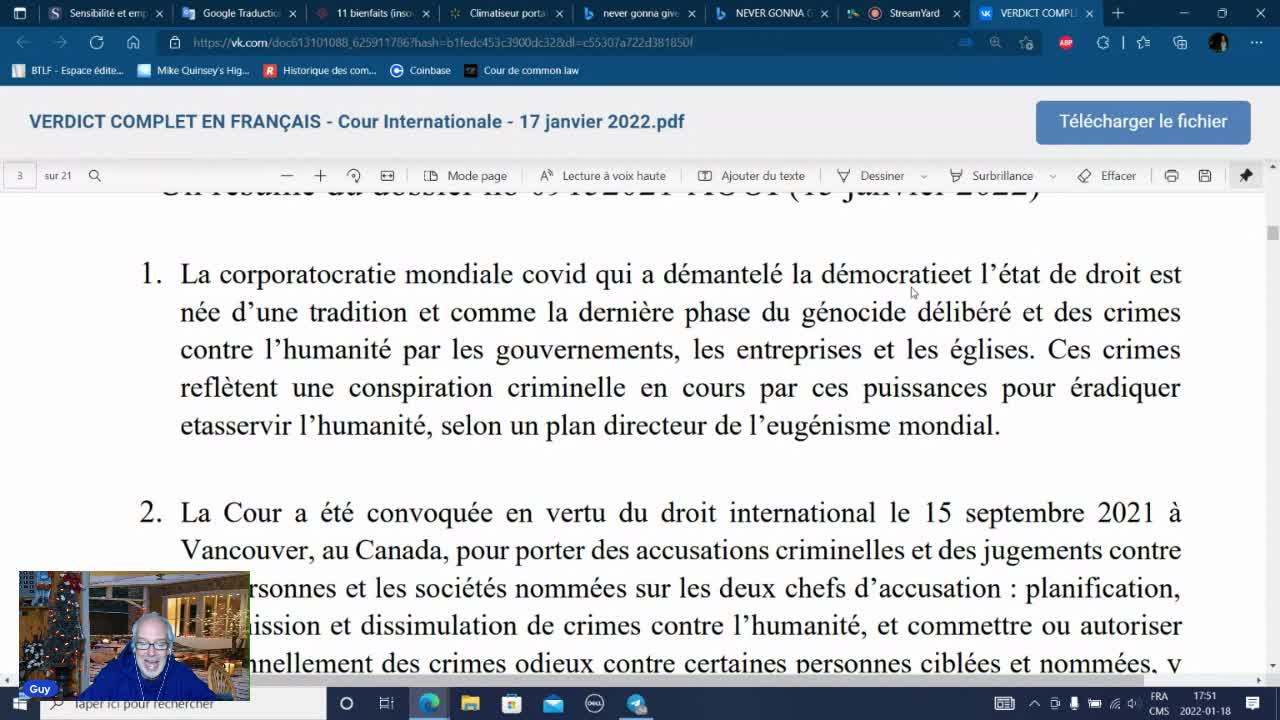1280x720 pixels.
Task: Open notification center in taskbar
Action: click(x=1252, y=704)
